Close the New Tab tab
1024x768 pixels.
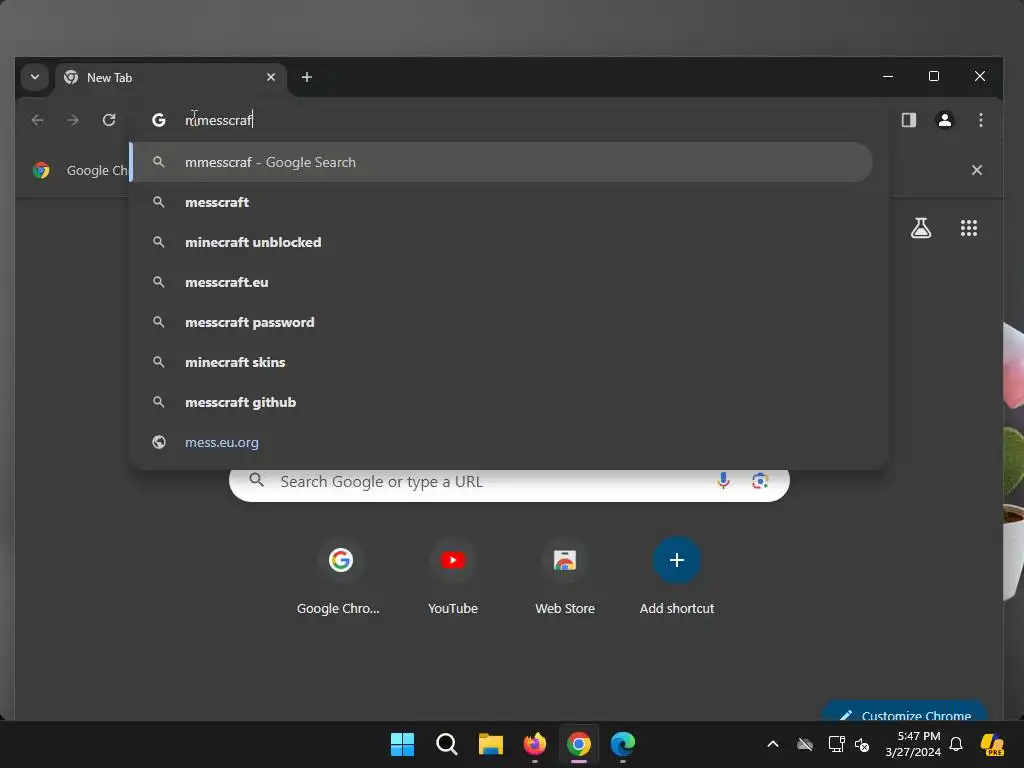pyautogui.click(x=271, y=77)
